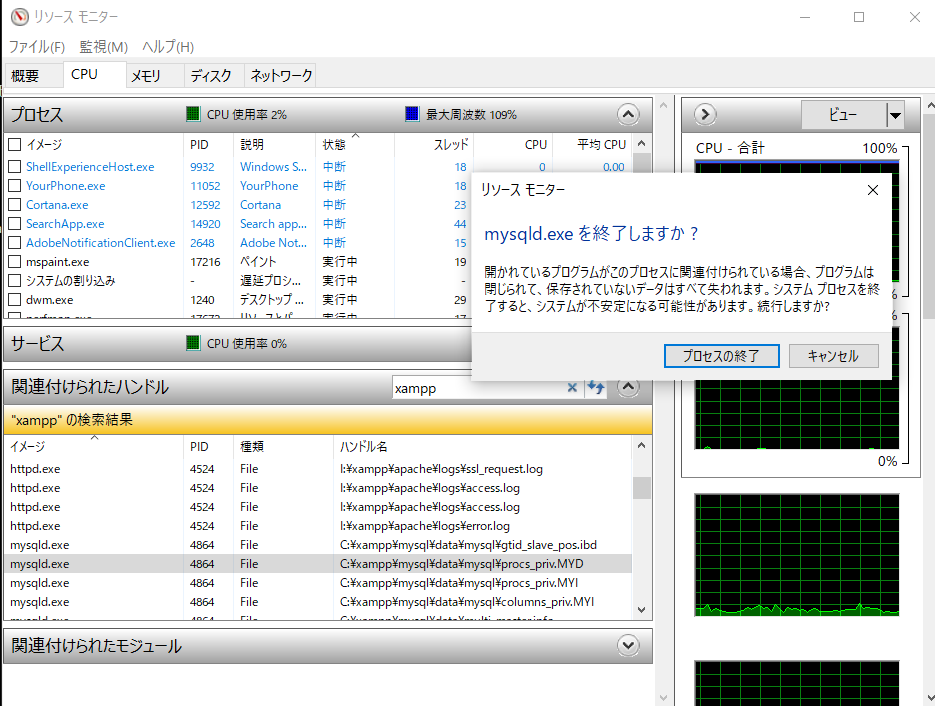Confirm with the End Process (プロセスの終了) button
The height and width of the screenshot is (706, 935).
(x=720, y=356)
